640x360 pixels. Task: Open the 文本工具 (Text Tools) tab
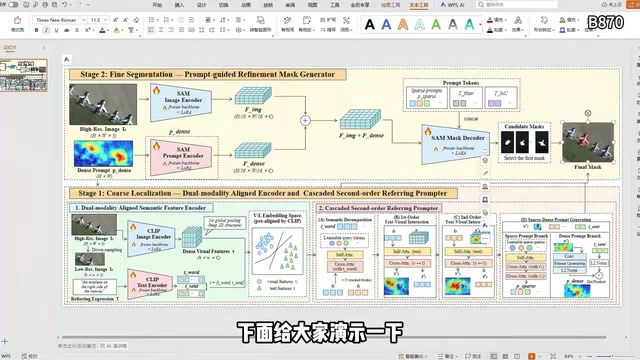pyautogui.click(x=419, y=5)
